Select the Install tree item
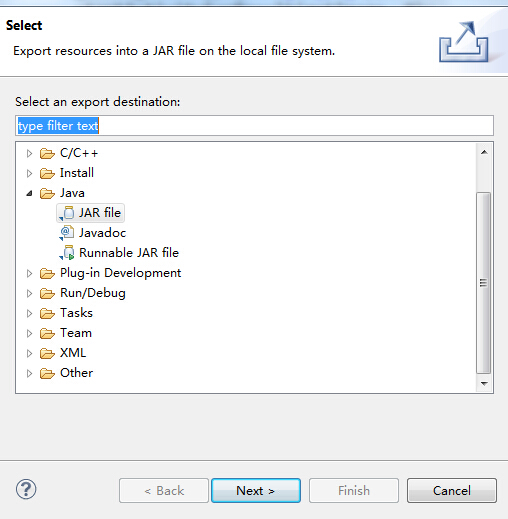The height and width of the screenshot is (519, 508). pos(77,173)
